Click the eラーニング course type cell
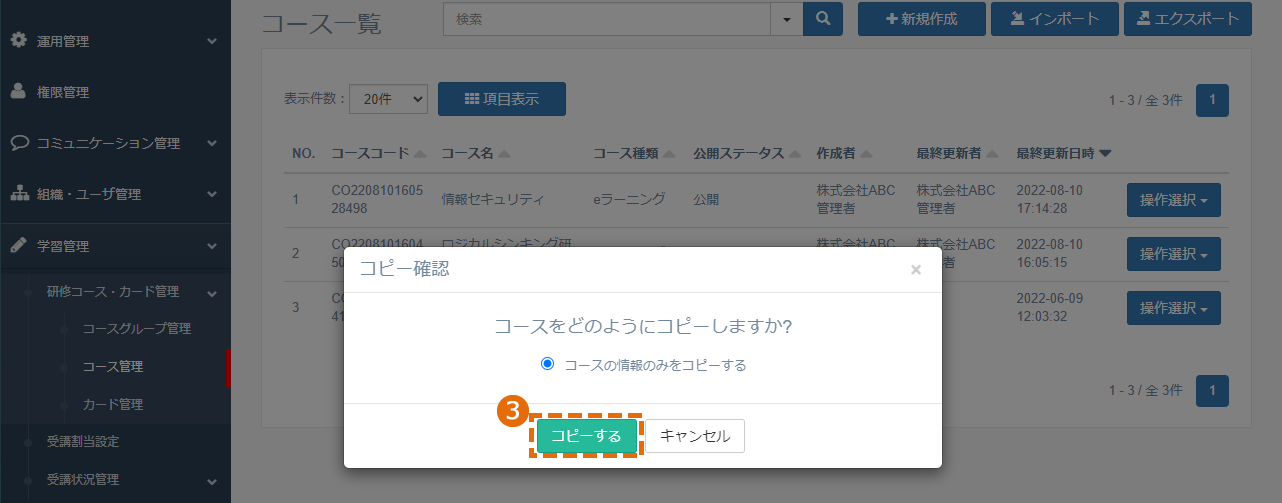Viewport: 1282px width, 503px height. pos(629,199)
